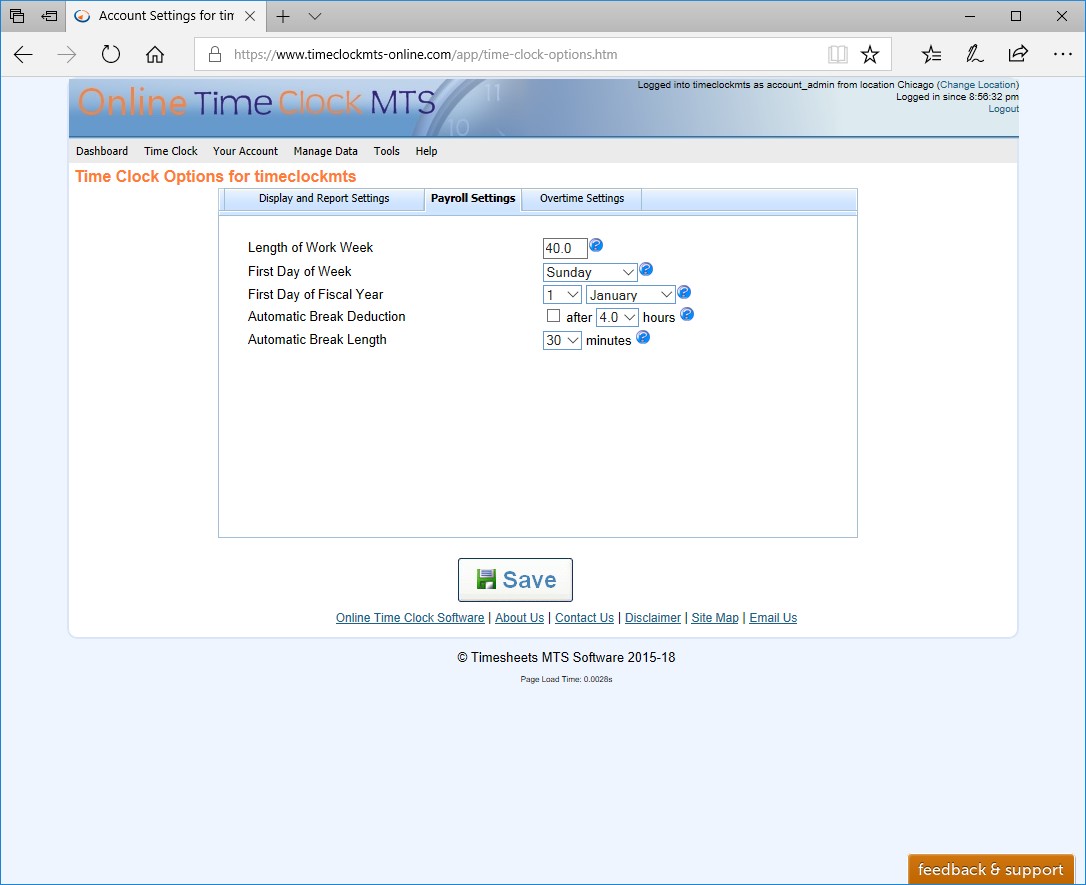The image size is (1086, 885).
Task: Open feedback & support widget
Action: pos(990,869)
